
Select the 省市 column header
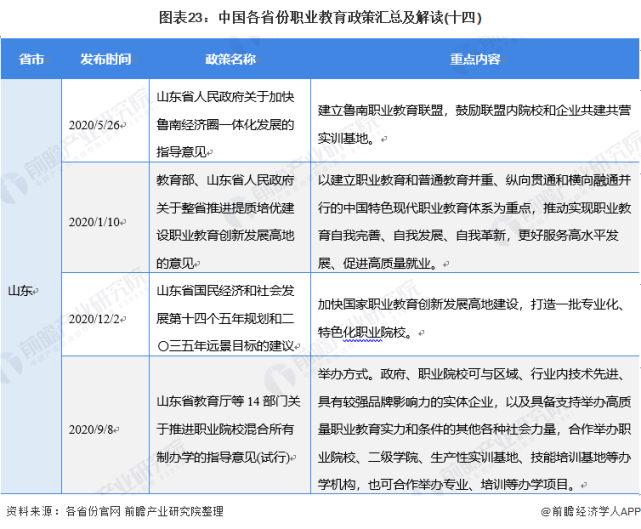click(x=31, y=59)
